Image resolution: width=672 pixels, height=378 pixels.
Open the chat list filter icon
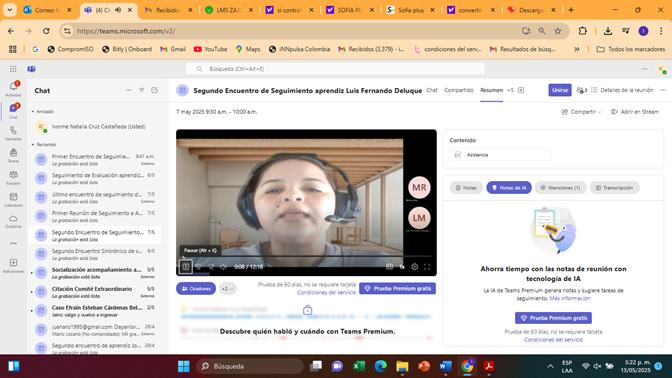tap(141, 90)
